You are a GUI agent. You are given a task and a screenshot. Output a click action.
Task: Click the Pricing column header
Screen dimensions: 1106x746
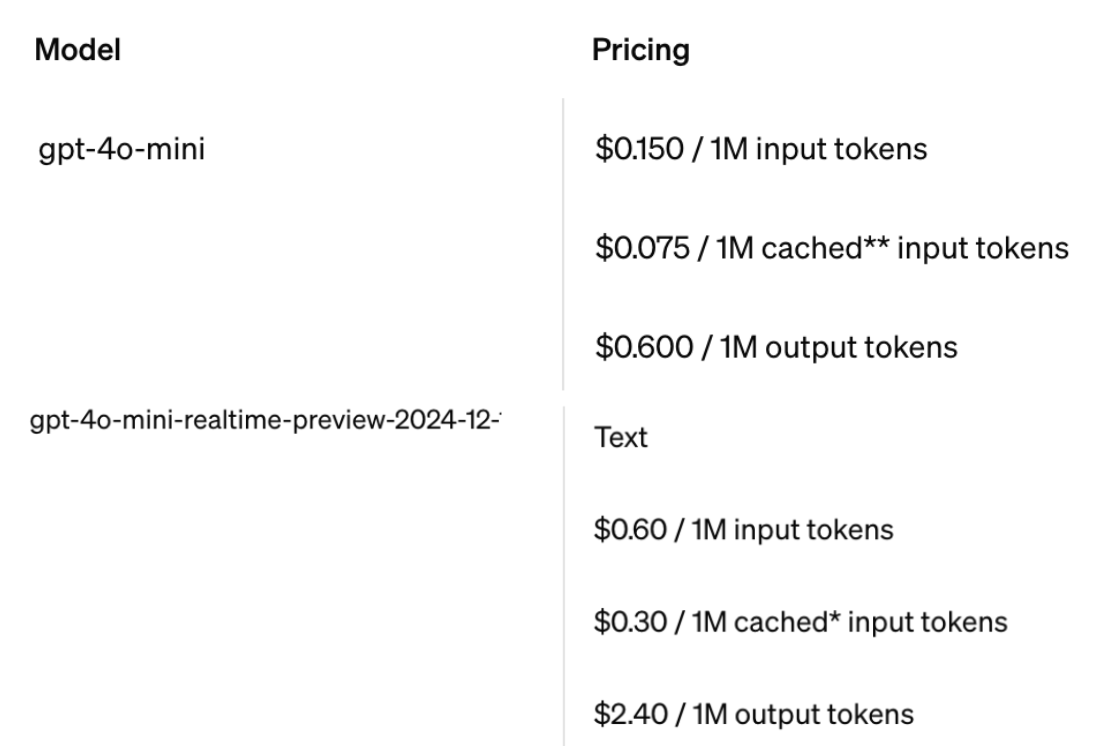point(640,50)
